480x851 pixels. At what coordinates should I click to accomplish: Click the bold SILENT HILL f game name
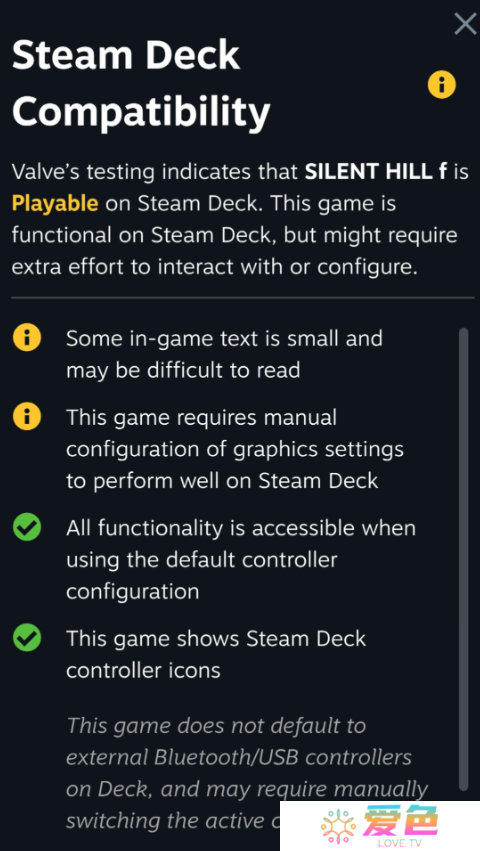(376, 172)
